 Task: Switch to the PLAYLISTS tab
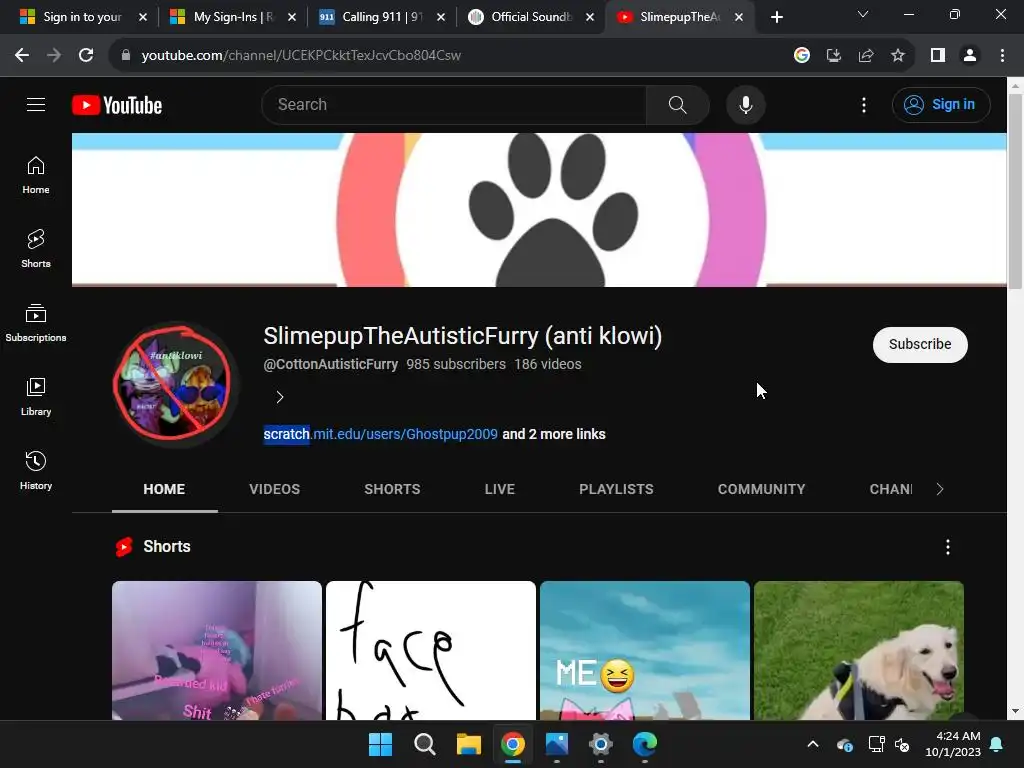coord(616,489)
